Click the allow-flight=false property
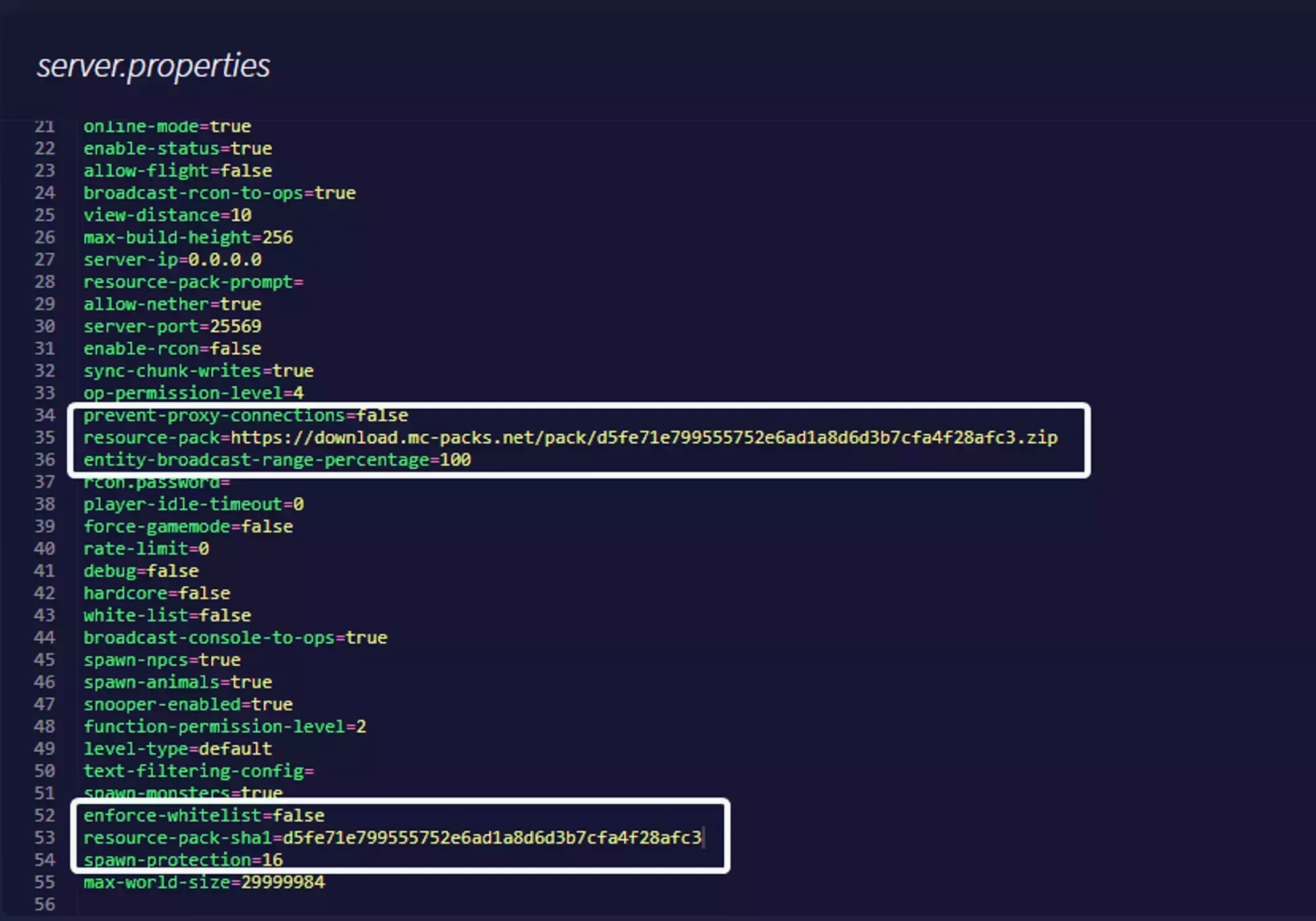The image size is (1316, 921). [178, 170]
